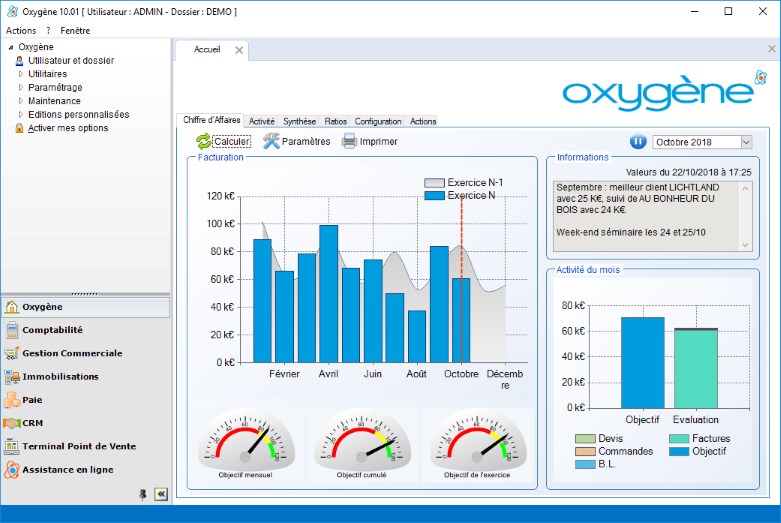Switch to the Activité tab
Viewport: 781px width, 523px height.
tap(261, 121)
